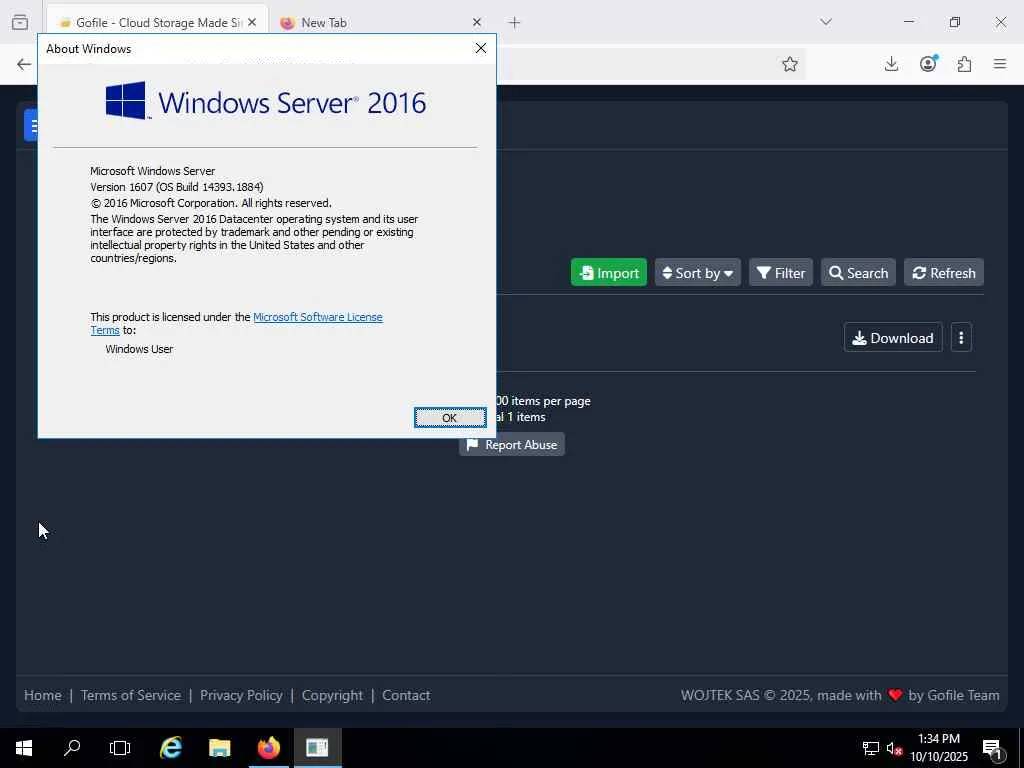Click OK in About Windows dialog
Image resolution: width=1024 pixels, height=768 pixels.
pyautogui.click(x=450, y=418)
